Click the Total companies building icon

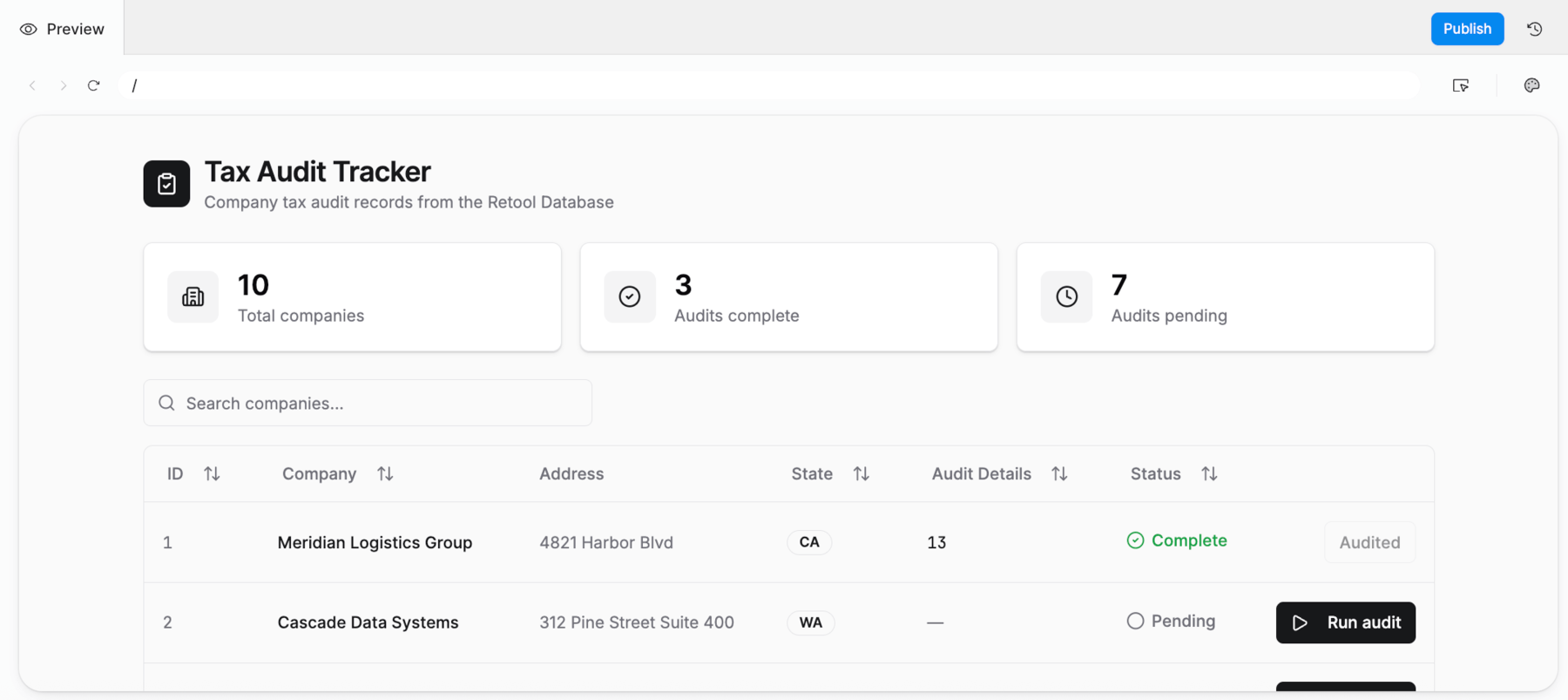(x=193, y=297)
